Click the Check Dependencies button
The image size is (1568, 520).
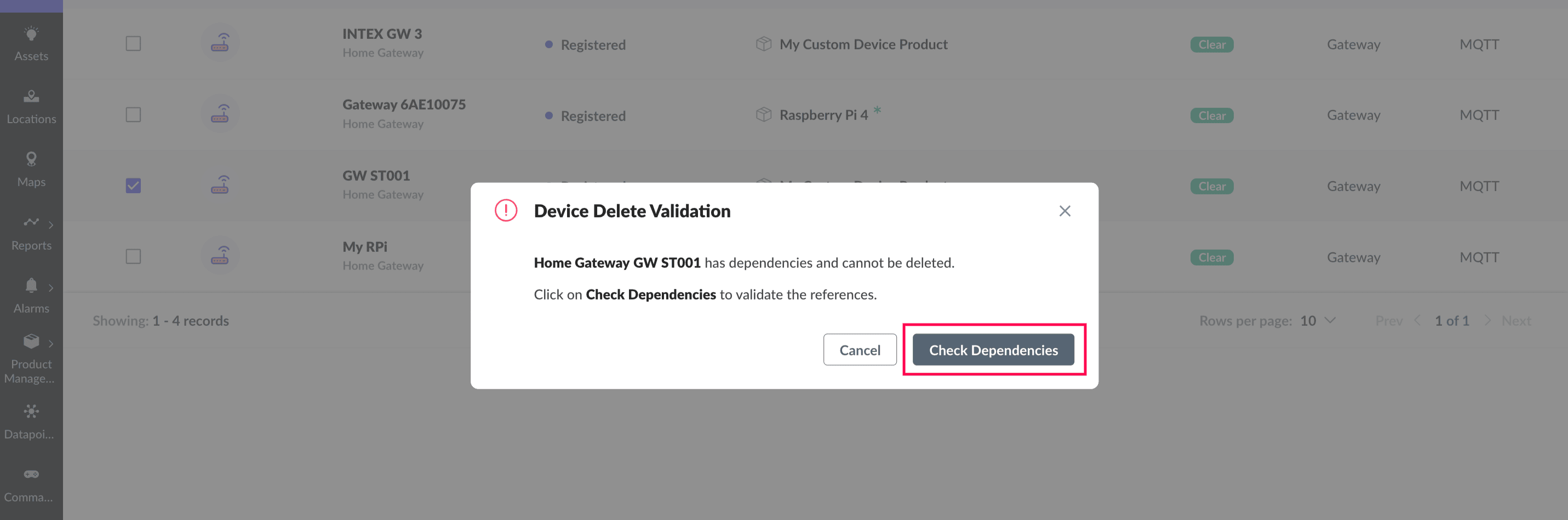(993, 350)
